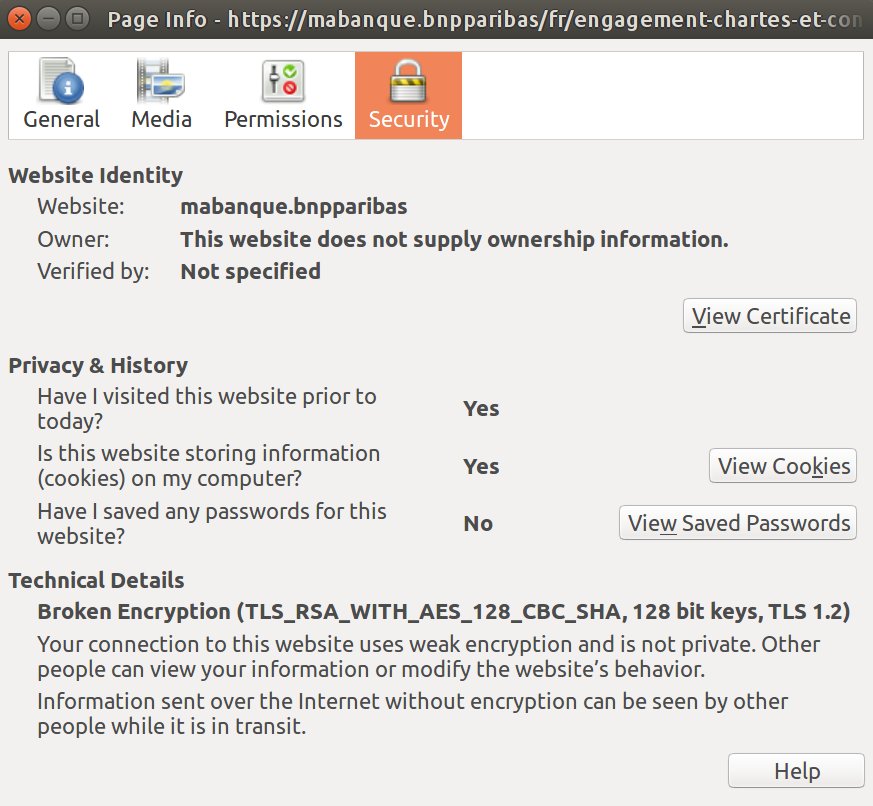
Task: Click the 'Information sent over the Internet' paragraph
Action: tap(413, 714)
